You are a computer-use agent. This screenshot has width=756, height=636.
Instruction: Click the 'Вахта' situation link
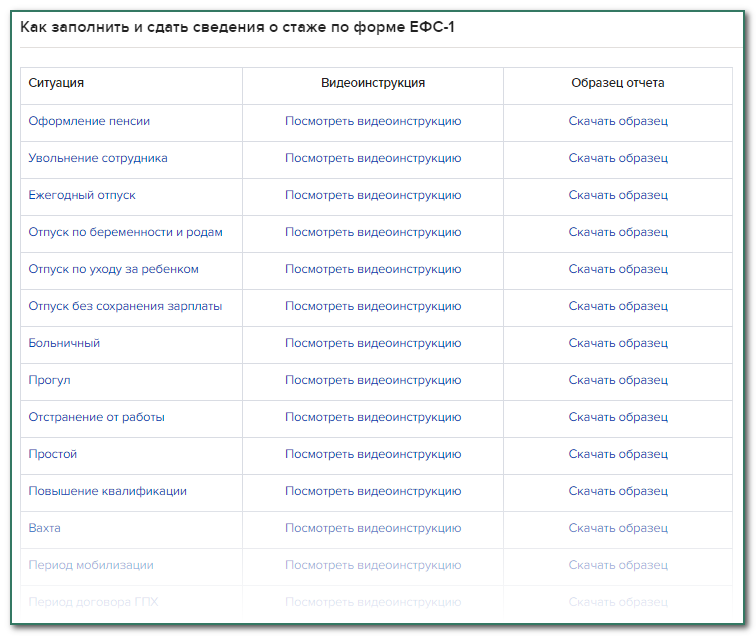coord(44,528)
